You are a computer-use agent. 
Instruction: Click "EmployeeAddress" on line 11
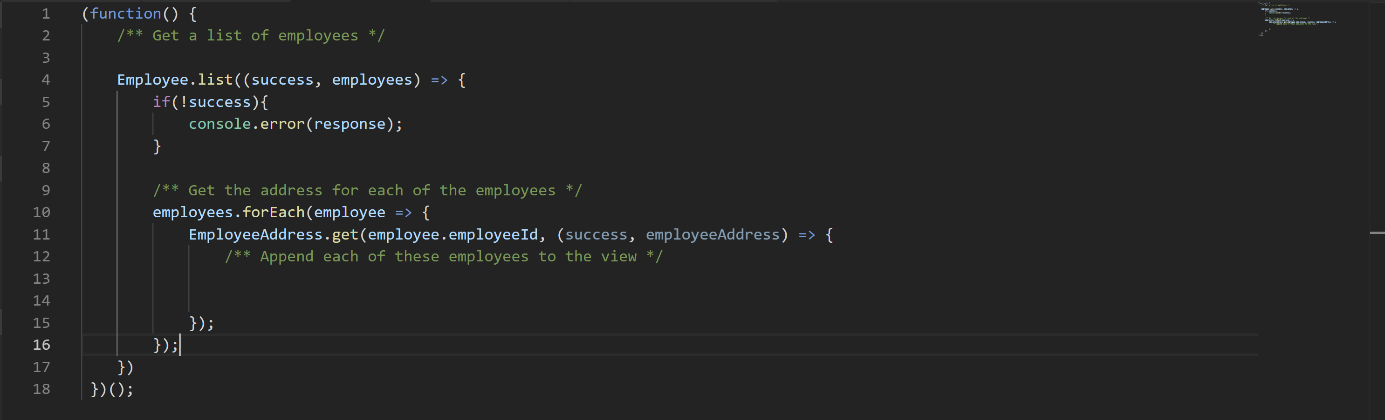[x=255, y=234]
